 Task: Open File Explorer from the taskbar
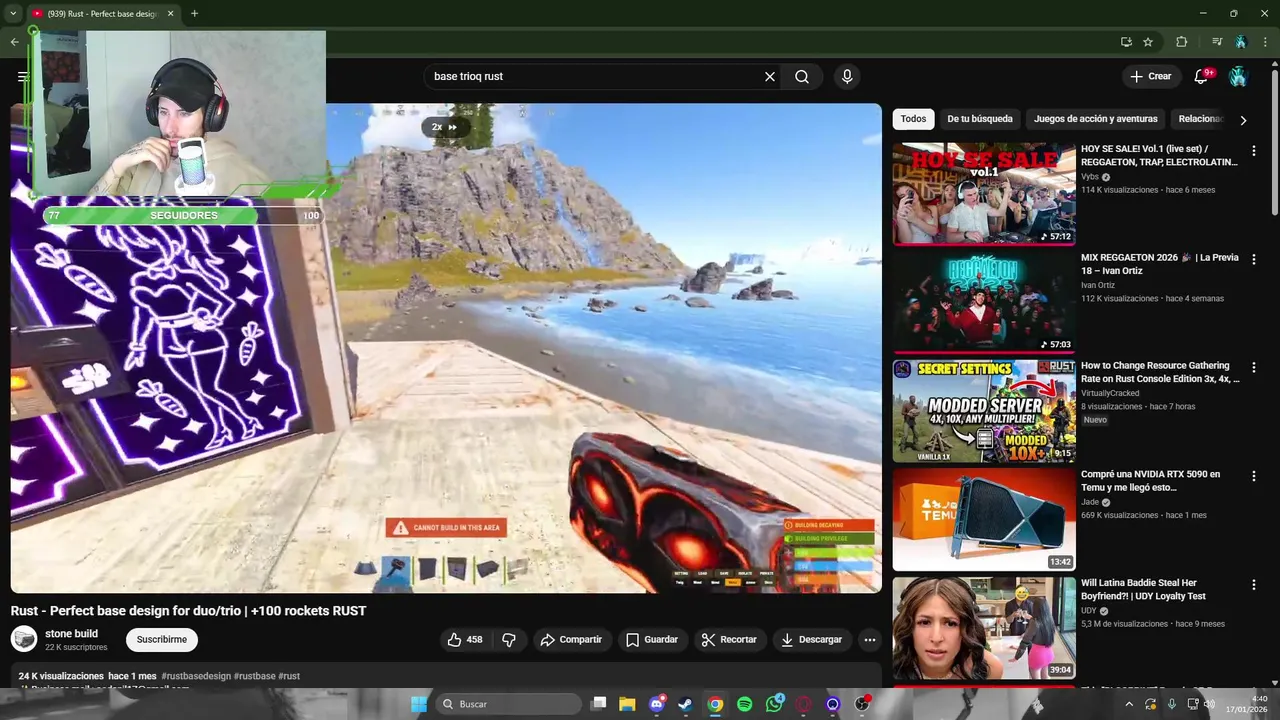(627, 704)
